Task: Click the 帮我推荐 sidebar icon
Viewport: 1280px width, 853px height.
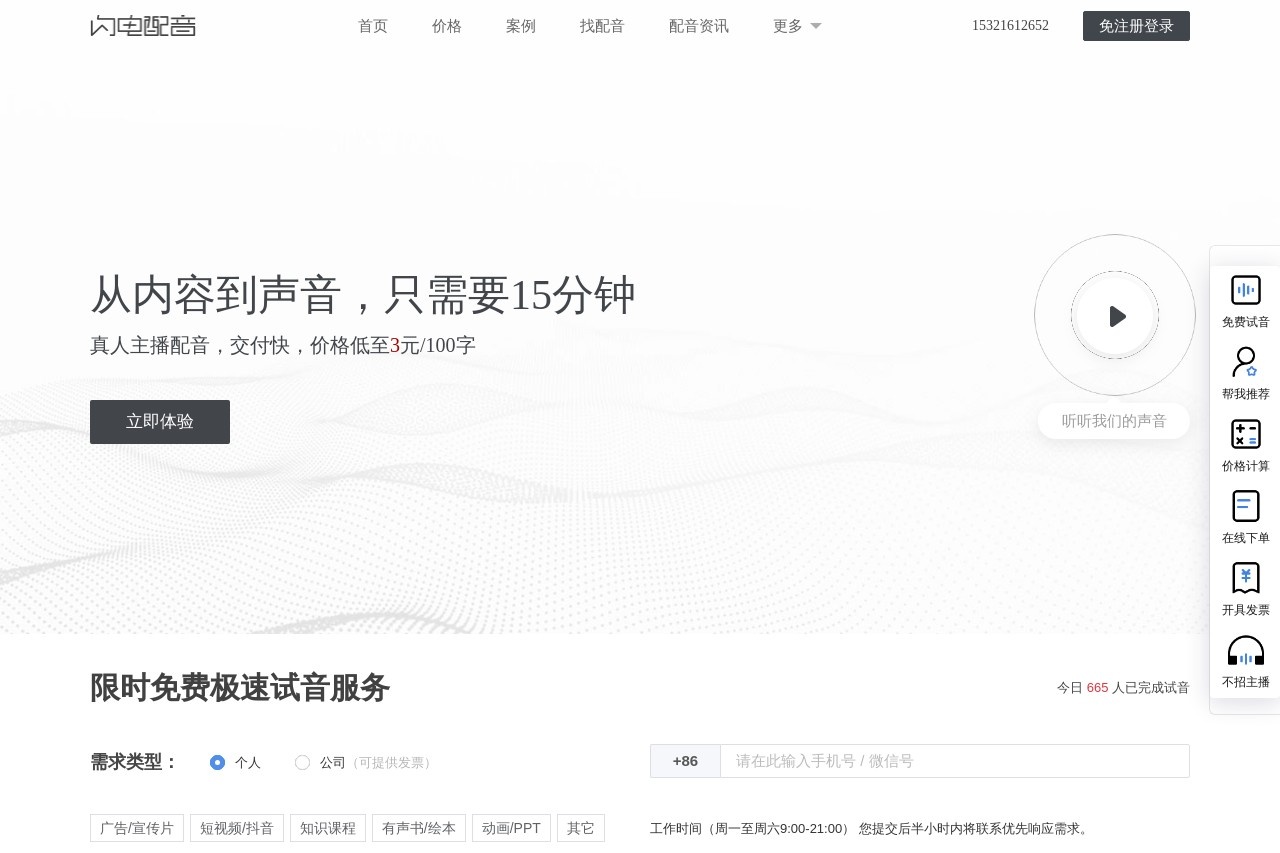Action: (1246, 369)
